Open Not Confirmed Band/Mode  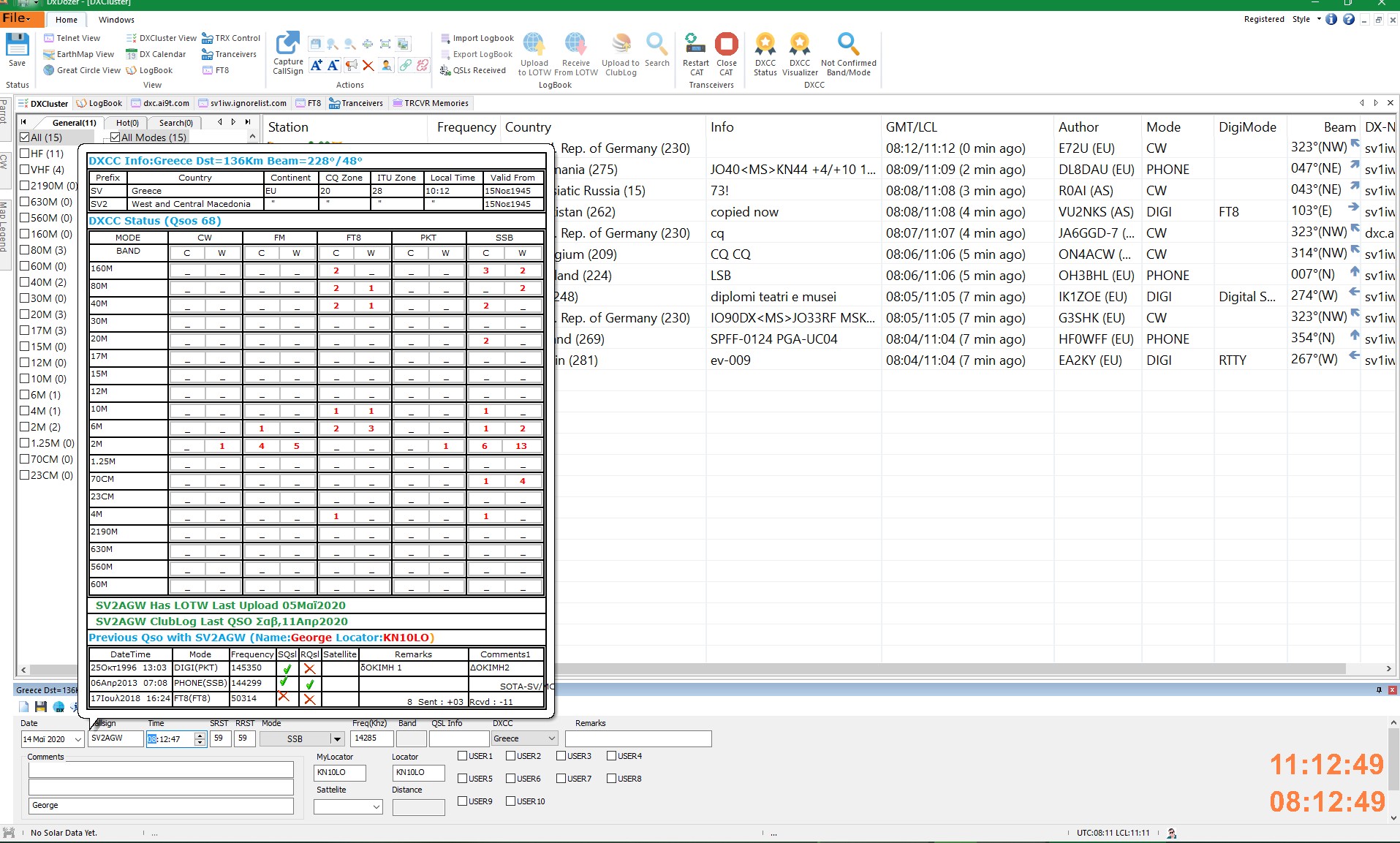tap(848, 54)
